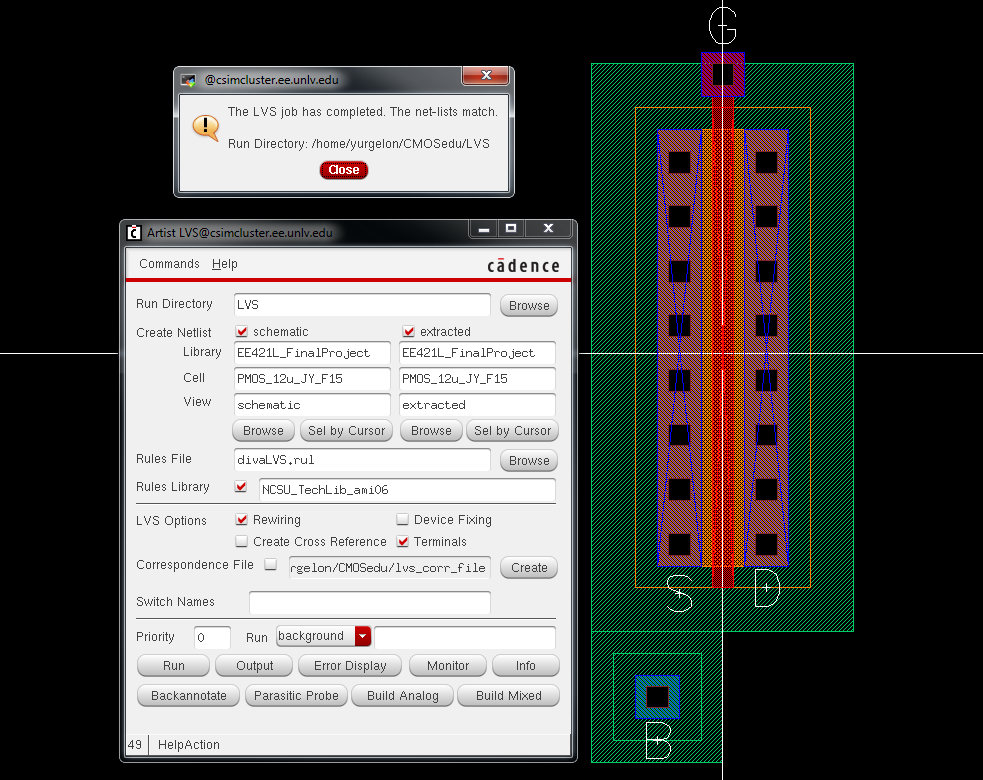The image size is (983, 780).
Task: Open the Commands menu
Action: coord(169,264)
